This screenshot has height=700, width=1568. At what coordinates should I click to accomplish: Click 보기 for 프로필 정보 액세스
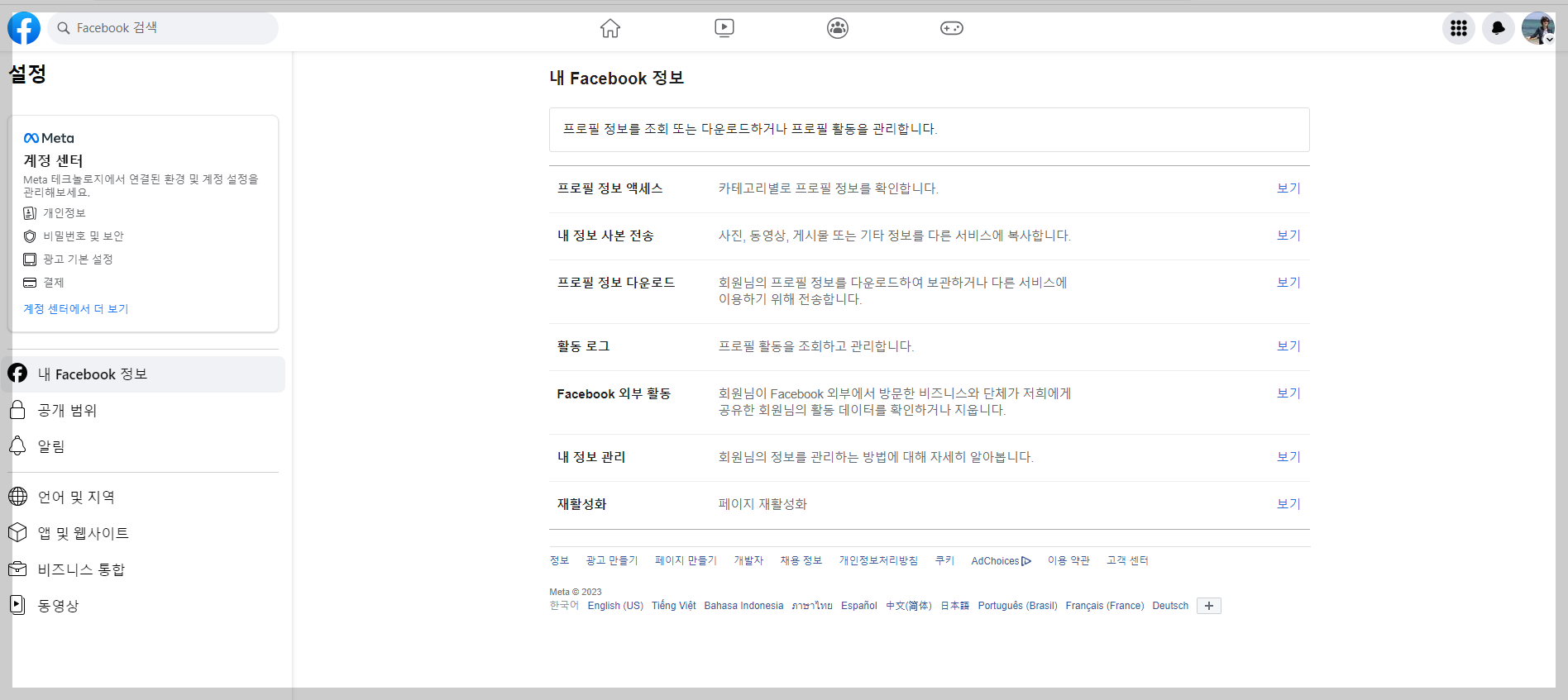1288,188
